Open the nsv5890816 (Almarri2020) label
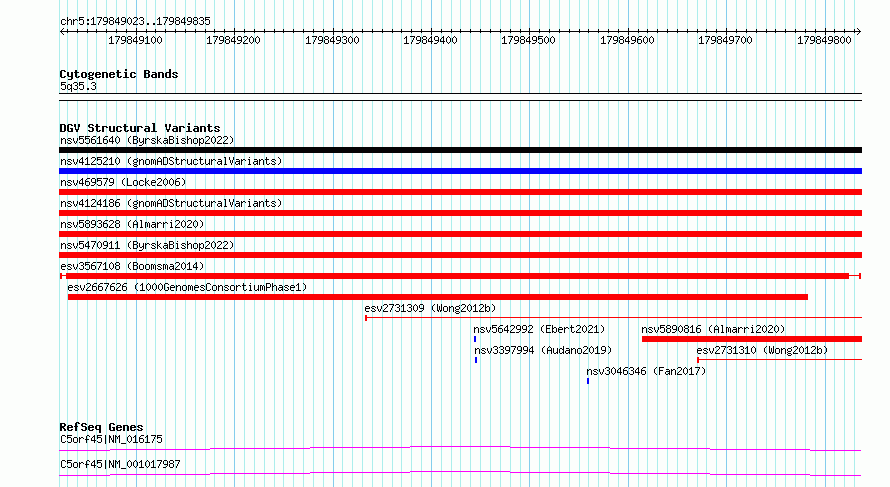This screenshot has height=487, width=890. (713, 329)
